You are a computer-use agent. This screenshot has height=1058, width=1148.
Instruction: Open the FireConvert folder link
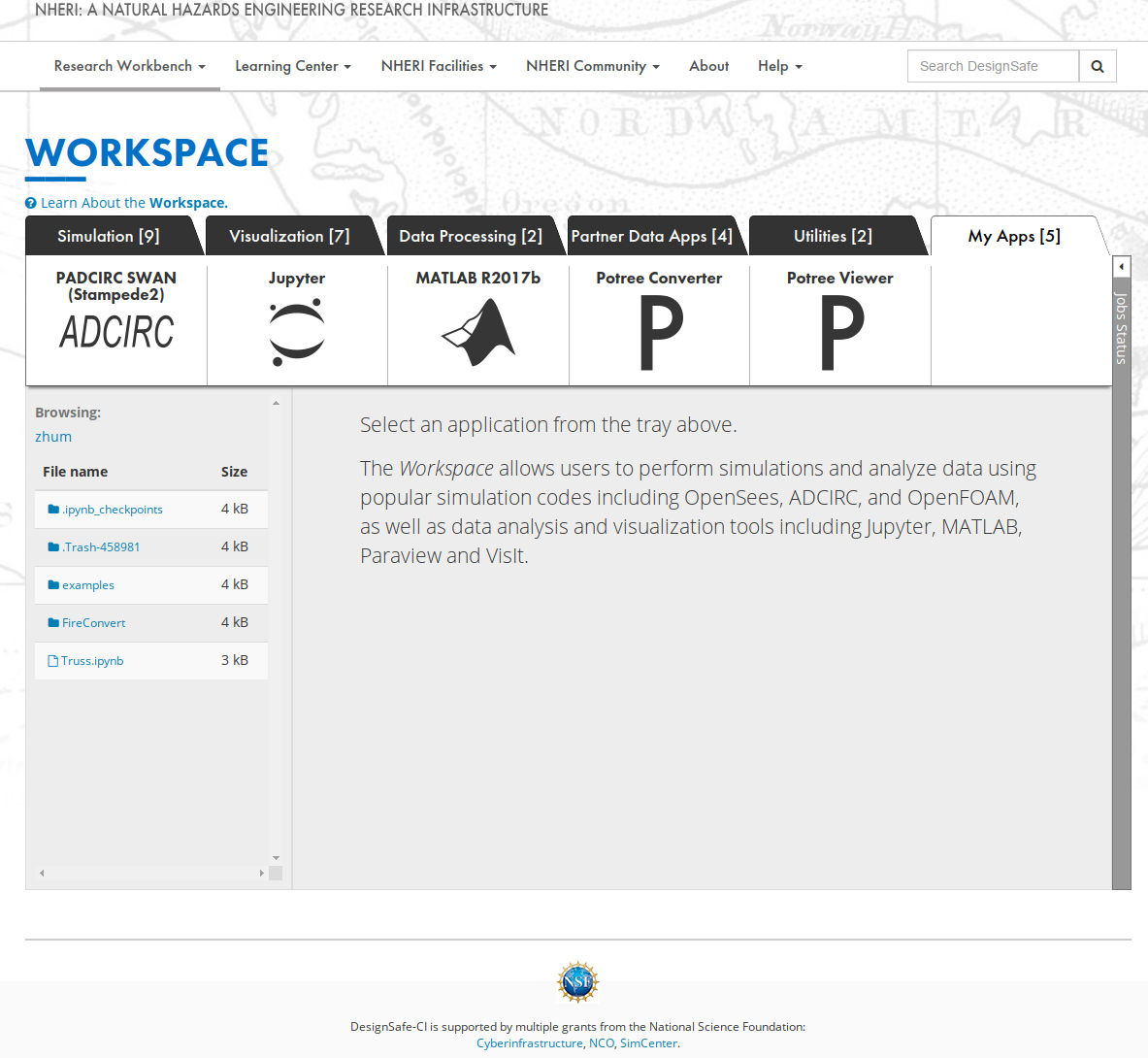pyautogui.click(x=94, y=623)
